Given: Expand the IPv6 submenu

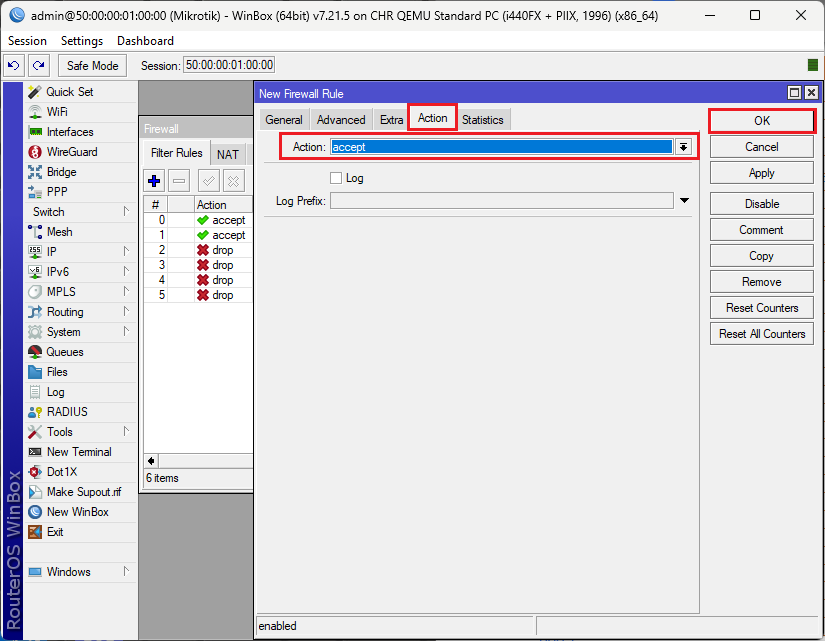Looking at the screenshot, I should 80,272.
